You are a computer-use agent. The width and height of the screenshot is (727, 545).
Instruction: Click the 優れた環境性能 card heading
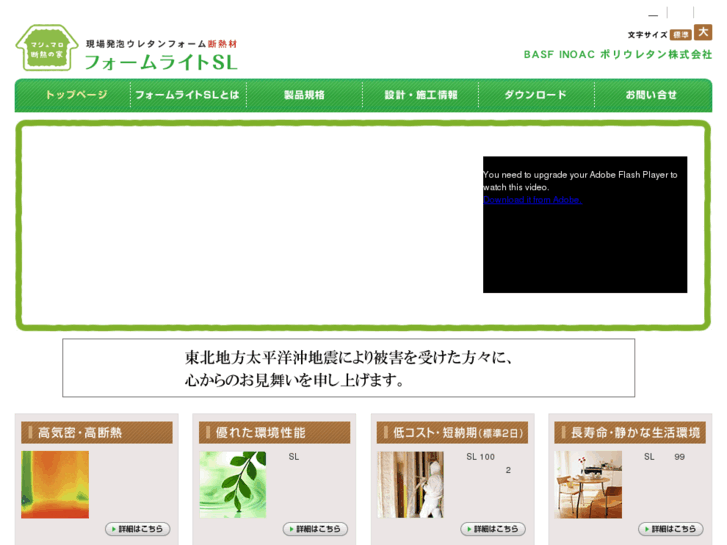pyautogui.click(x=274, y=433)
